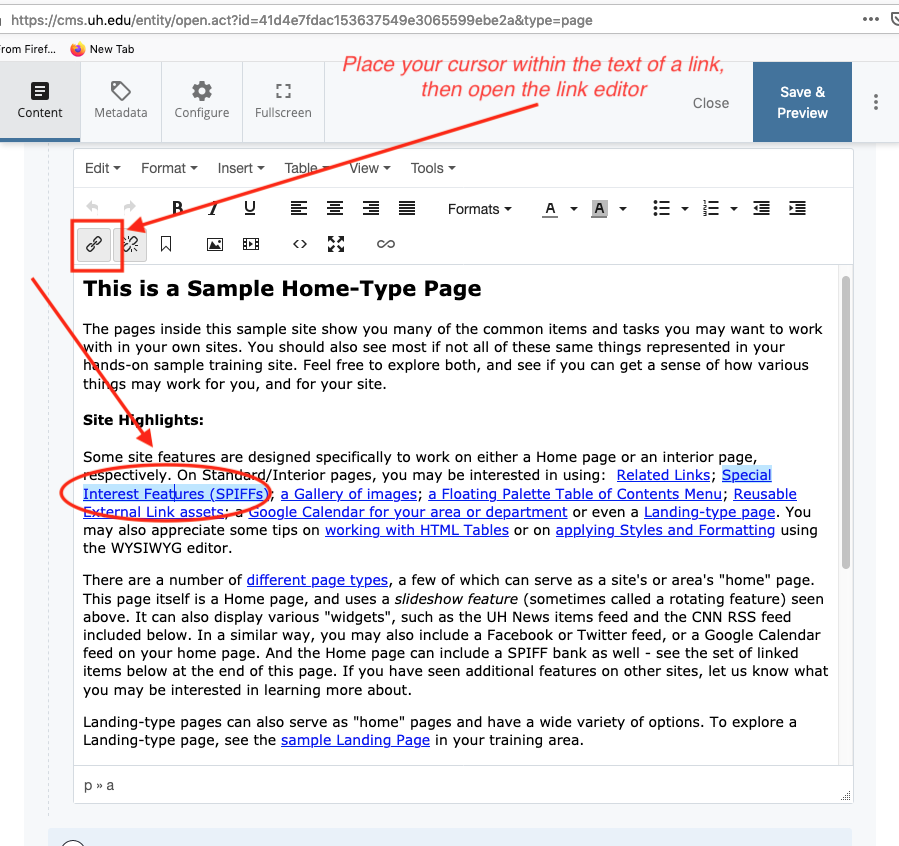This screenshot has width=899, height=846.
Task: Click the Undo arrow
Action: 92,207
